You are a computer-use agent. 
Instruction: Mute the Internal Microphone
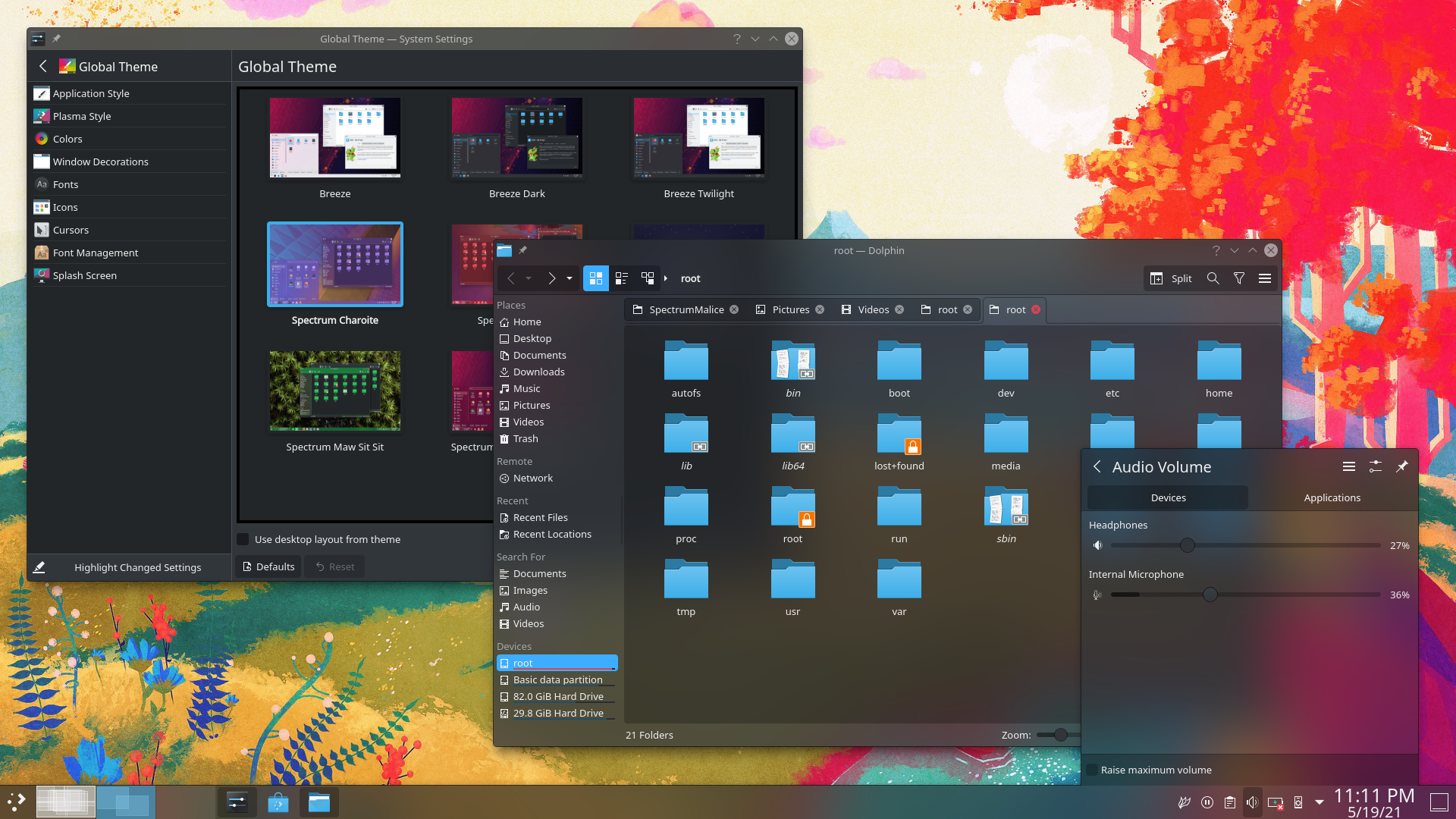tap(1097, 595)
